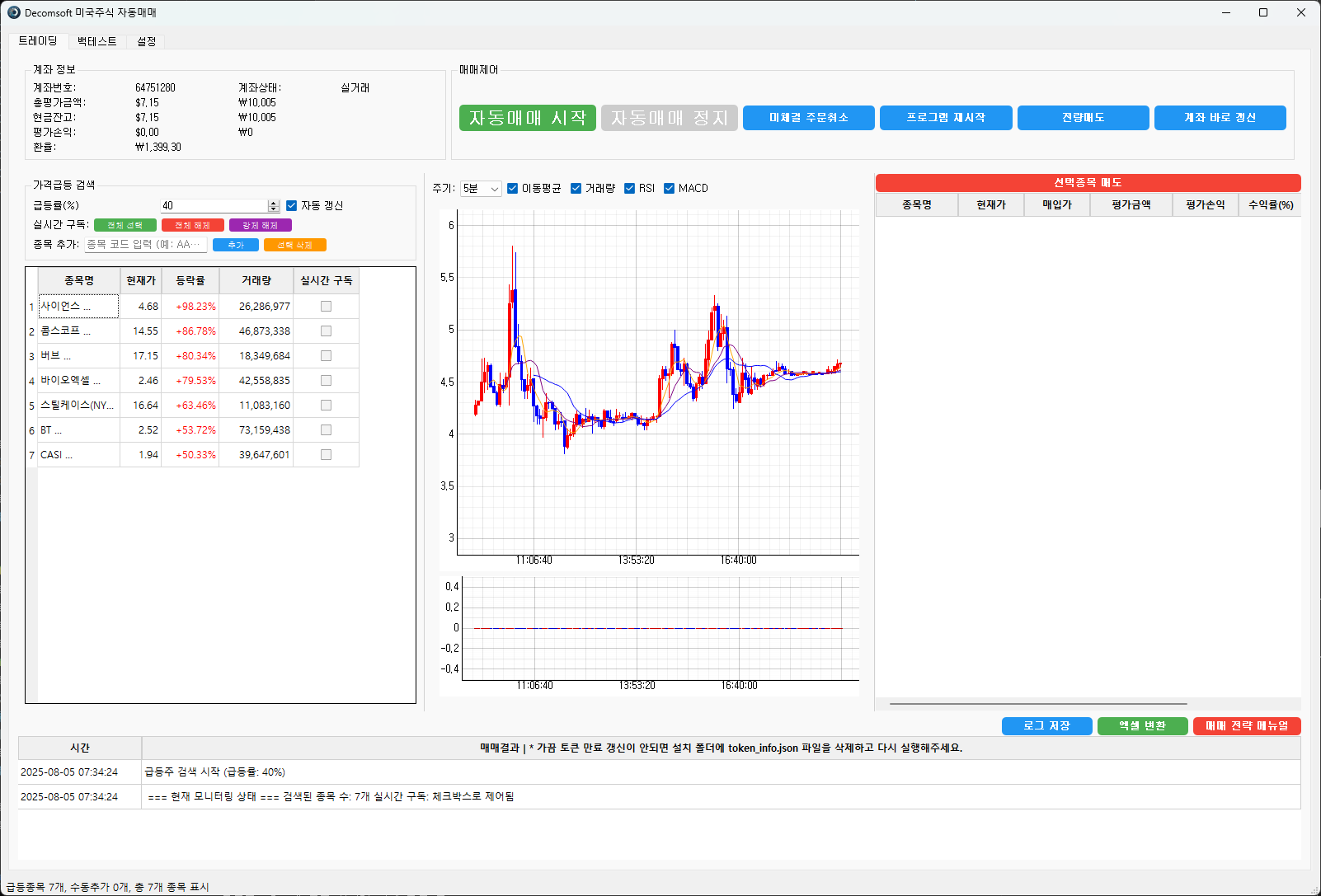Switch to the 트레이딩 tab
Viewport: 1321px width, 896px height.
[x=38, y=40]
